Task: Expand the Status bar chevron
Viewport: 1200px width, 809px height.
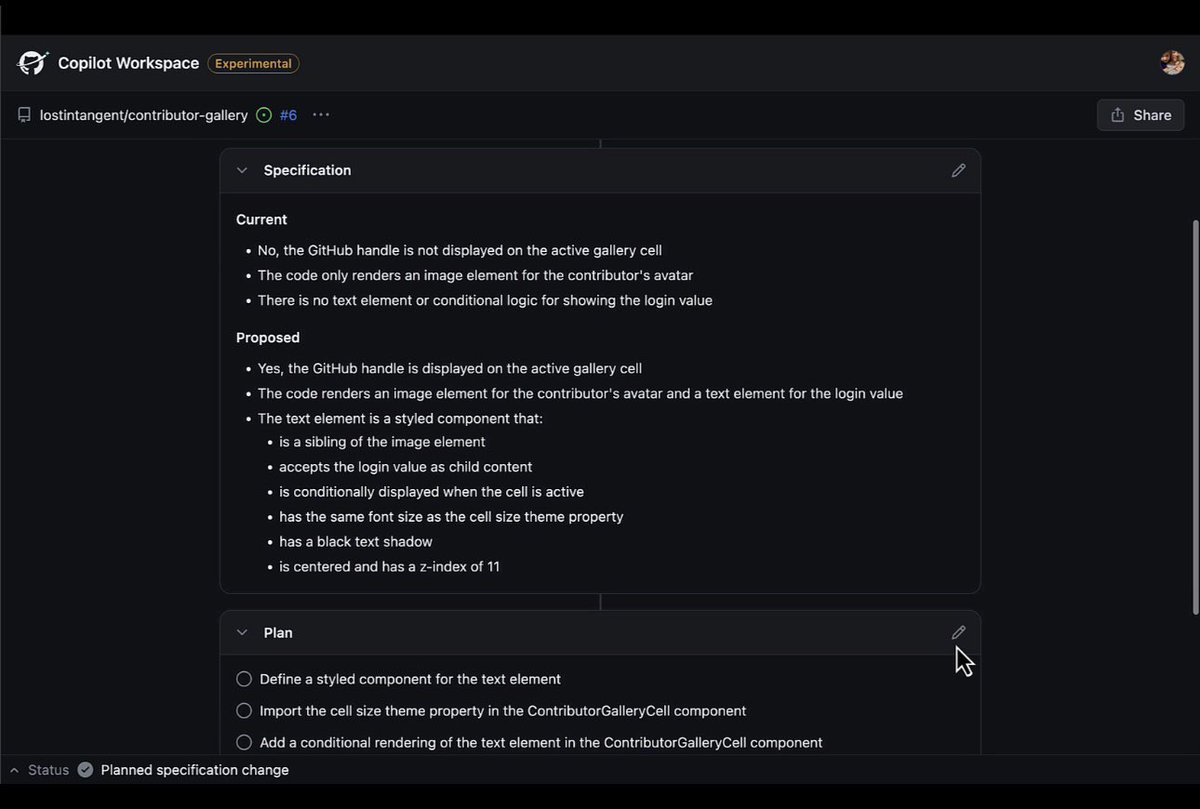Action: point(14,770)
